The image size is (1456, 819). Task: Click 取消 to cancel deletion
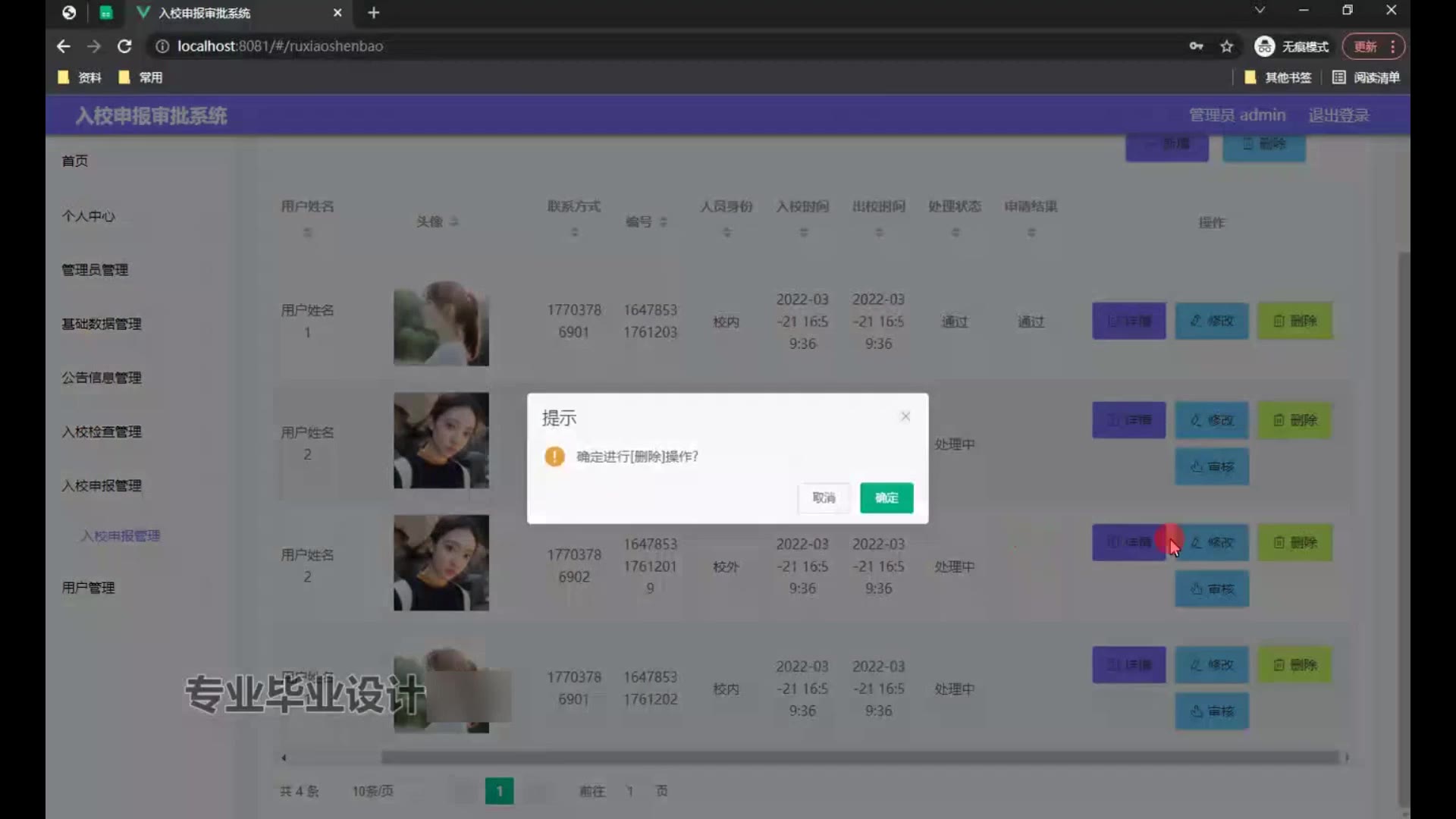(x=824, y=497)
